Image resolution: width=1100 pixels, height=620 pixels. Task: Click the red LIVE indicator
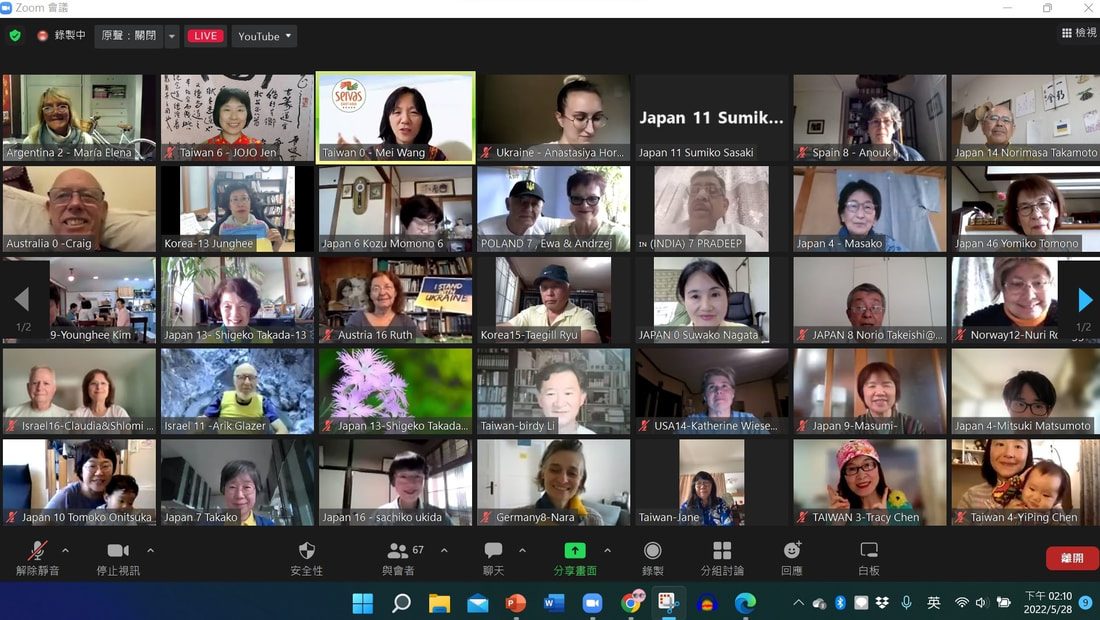coord(205,36)
